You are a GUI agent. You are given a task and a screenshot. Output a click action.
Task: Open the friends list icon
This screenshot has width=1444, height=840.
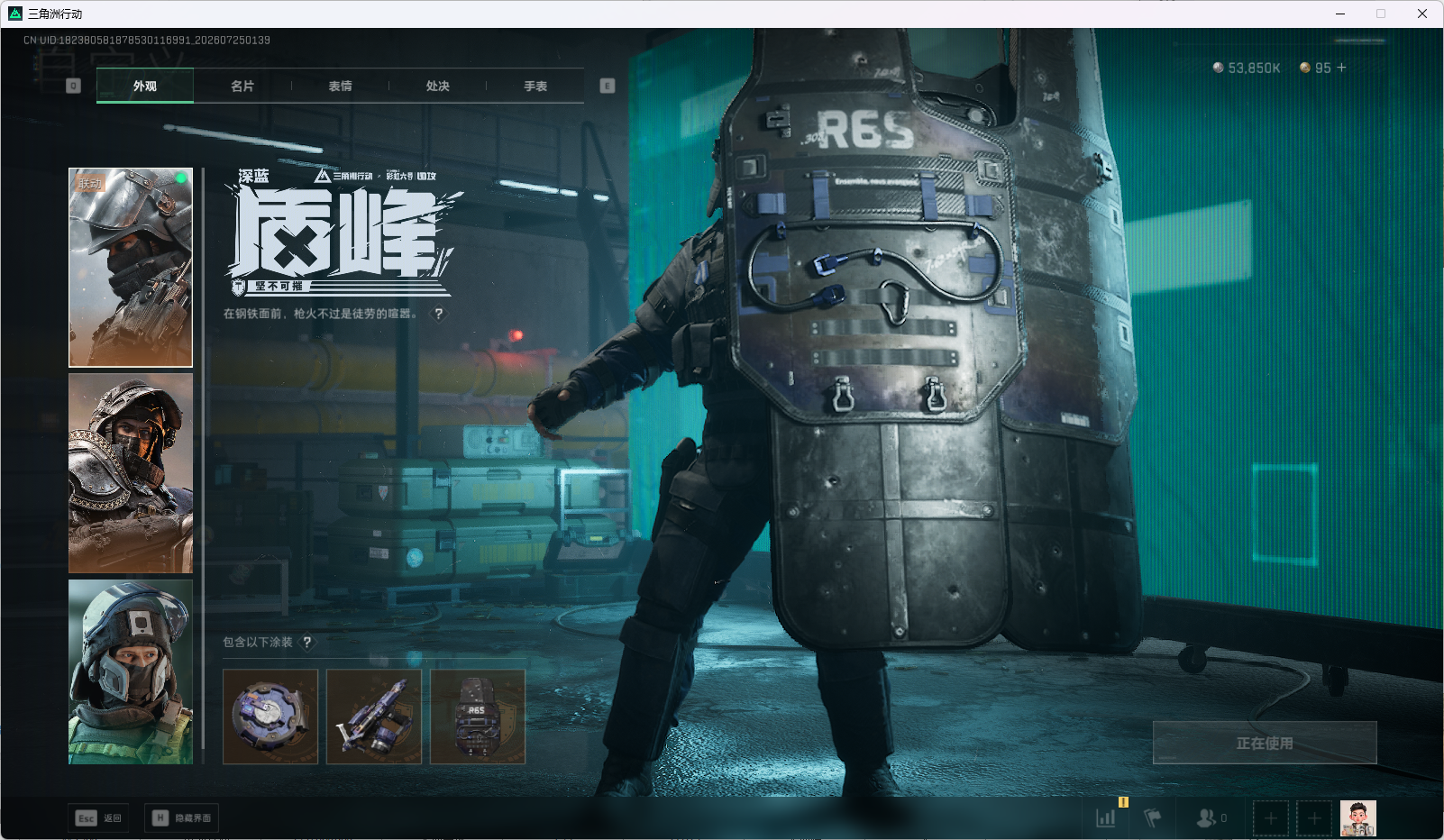1206,817
